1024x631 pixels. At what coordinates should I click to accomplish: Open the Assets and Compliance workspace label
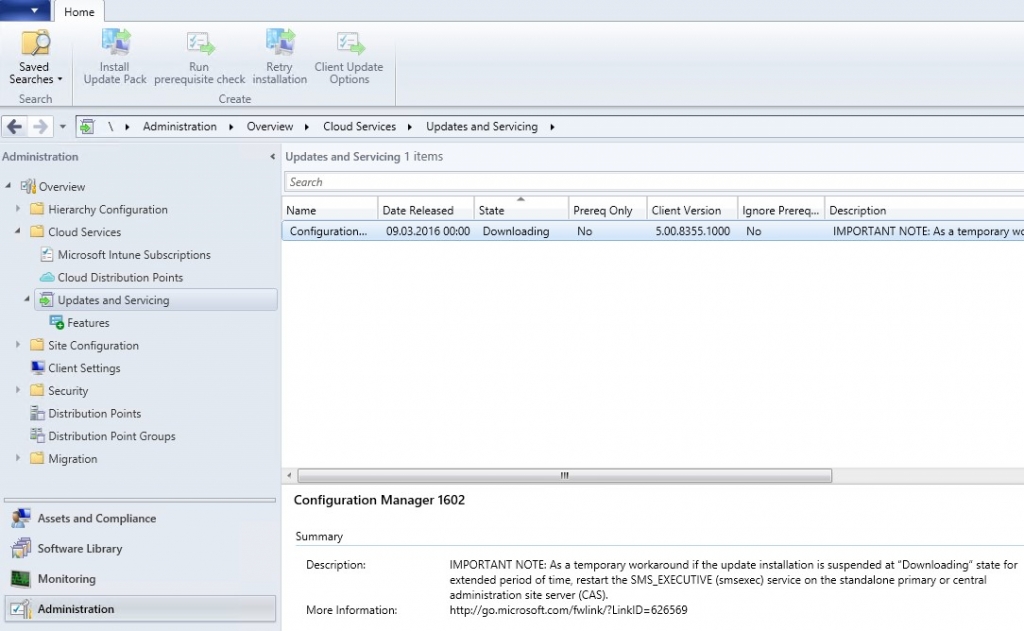click(97, 518)
